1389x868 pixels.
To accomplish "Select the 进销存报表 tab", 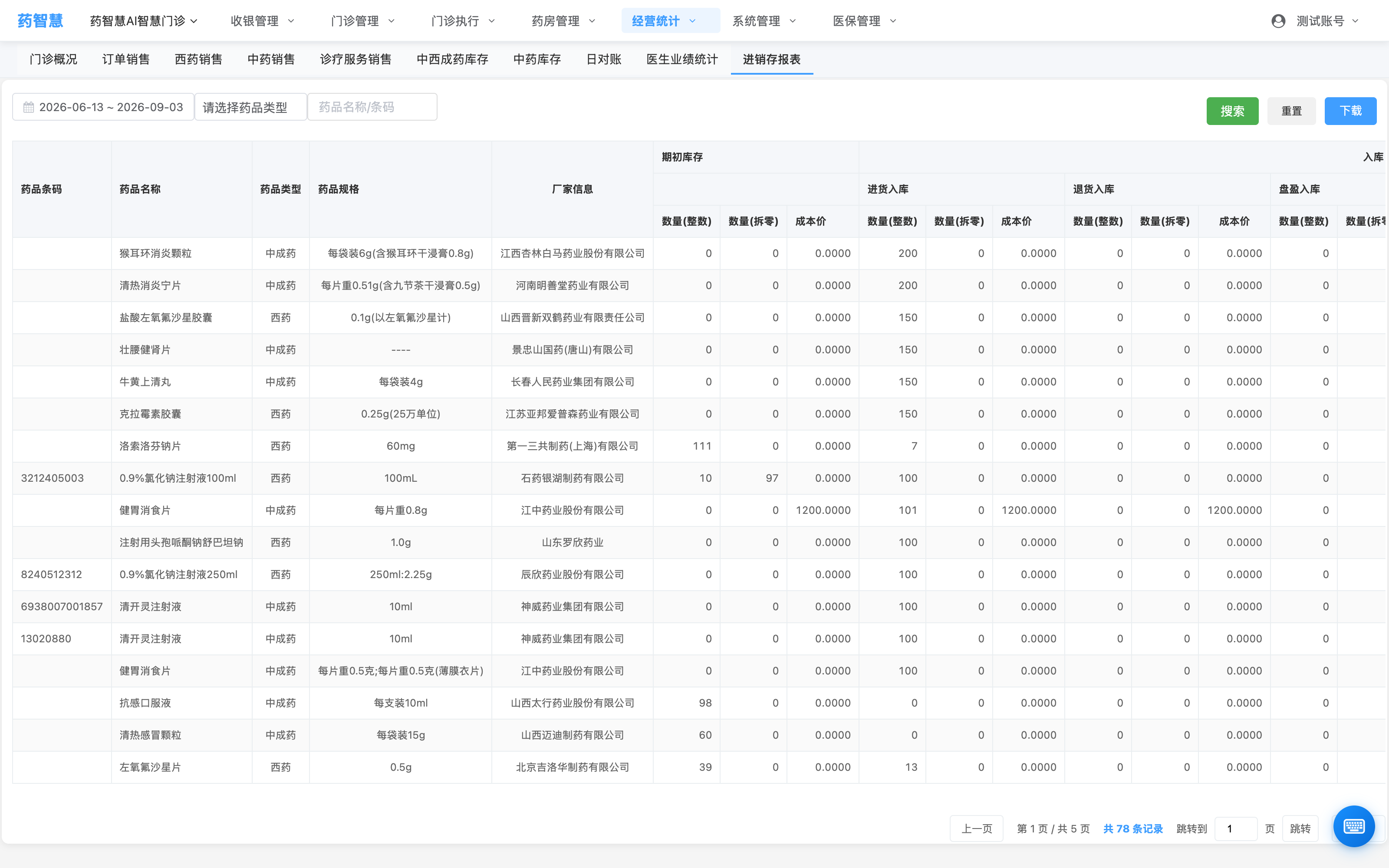I will point(771,59).
